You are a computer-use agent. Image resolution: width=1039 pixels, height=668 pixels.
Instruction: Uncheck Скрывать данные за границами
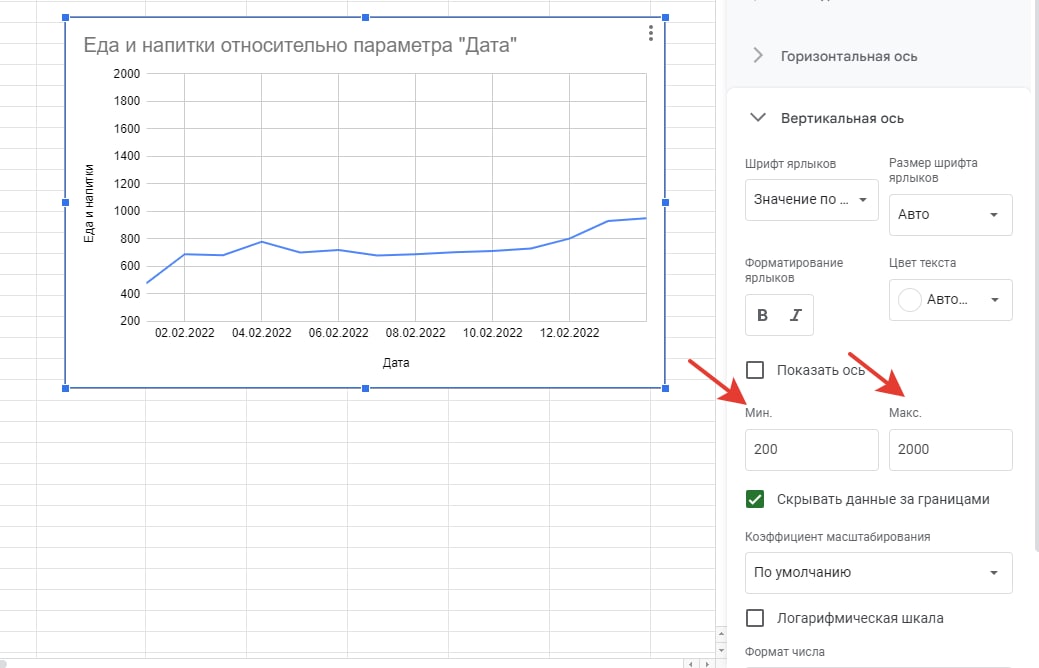756,499
